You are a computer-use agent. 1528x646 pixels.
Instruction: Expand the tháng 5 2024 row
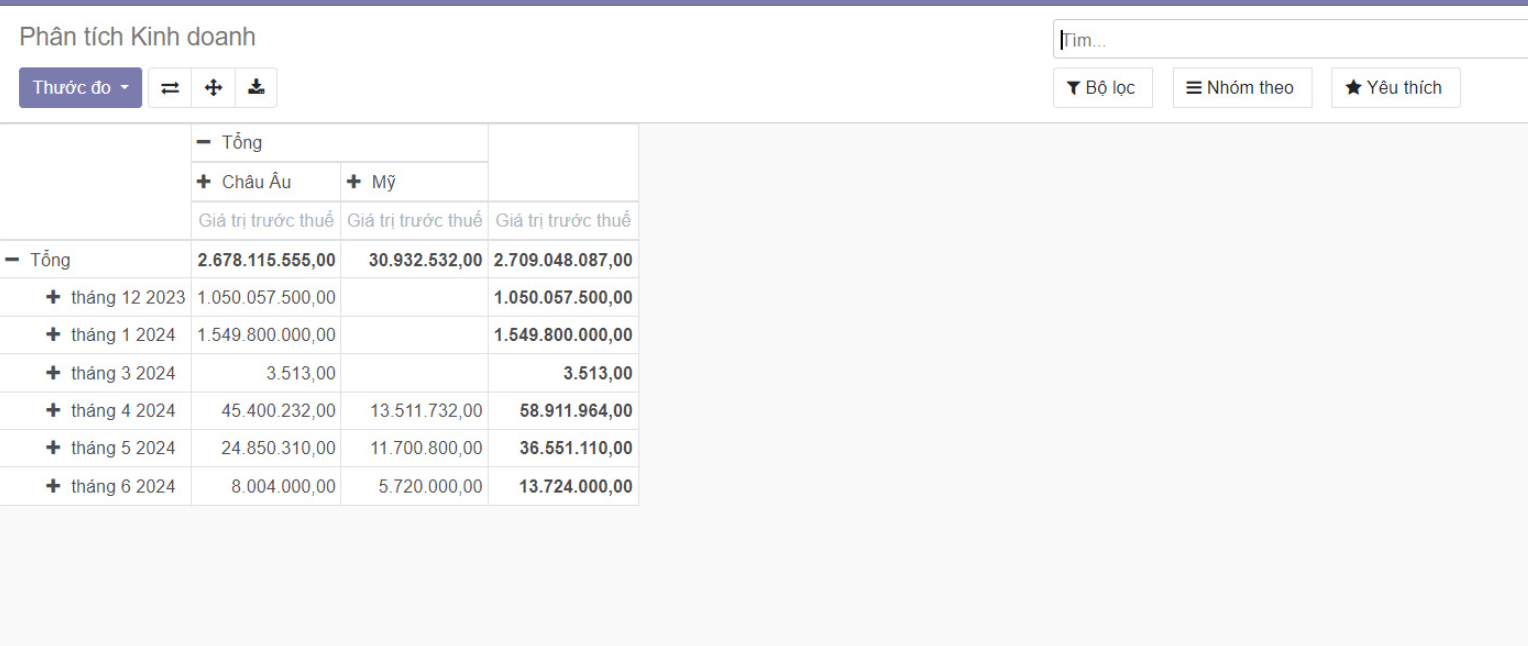click(x=111, y=448)
